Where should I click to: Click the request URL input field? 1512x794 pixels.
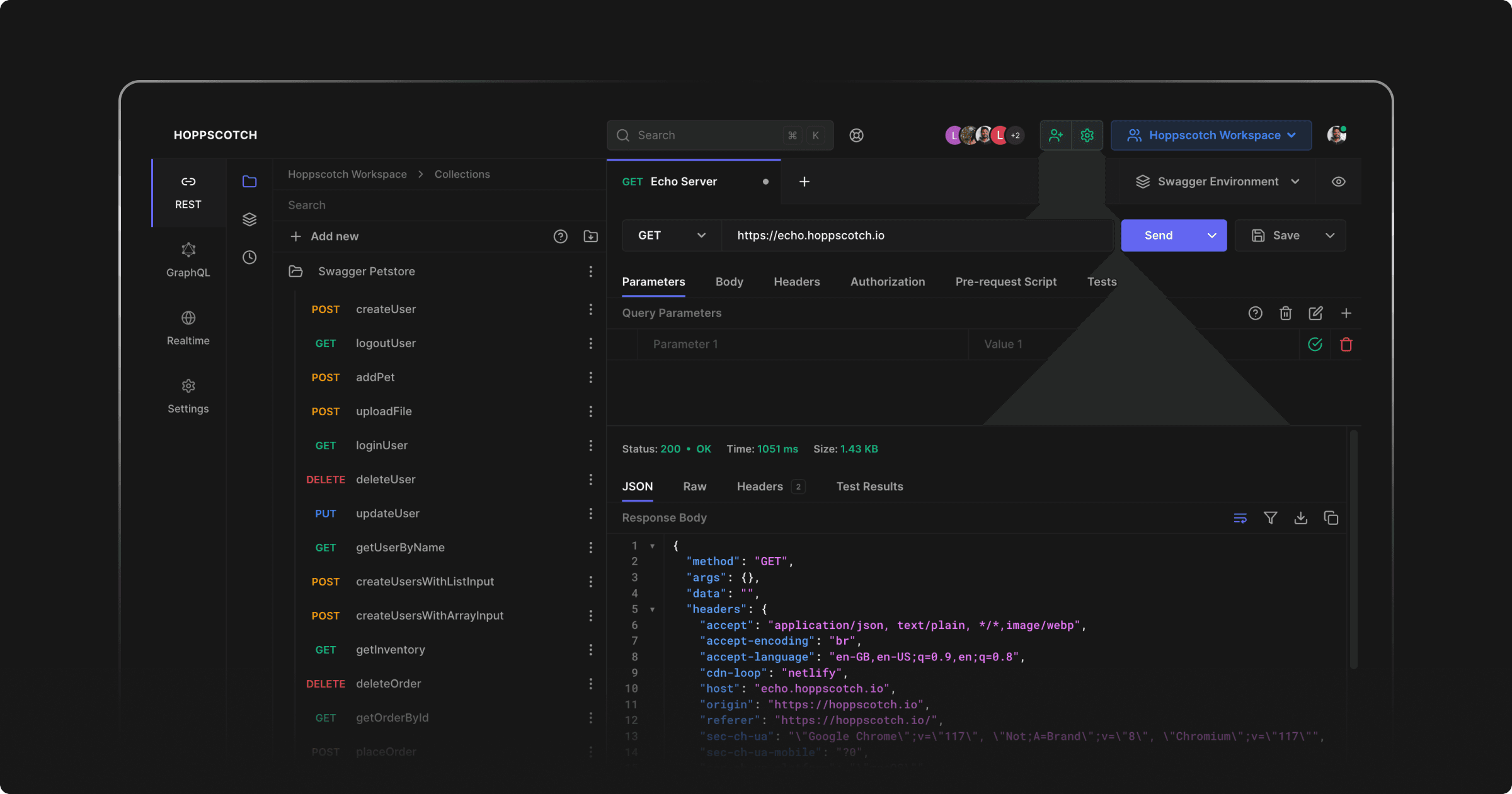pyautogui.click(x=917, y=235)
